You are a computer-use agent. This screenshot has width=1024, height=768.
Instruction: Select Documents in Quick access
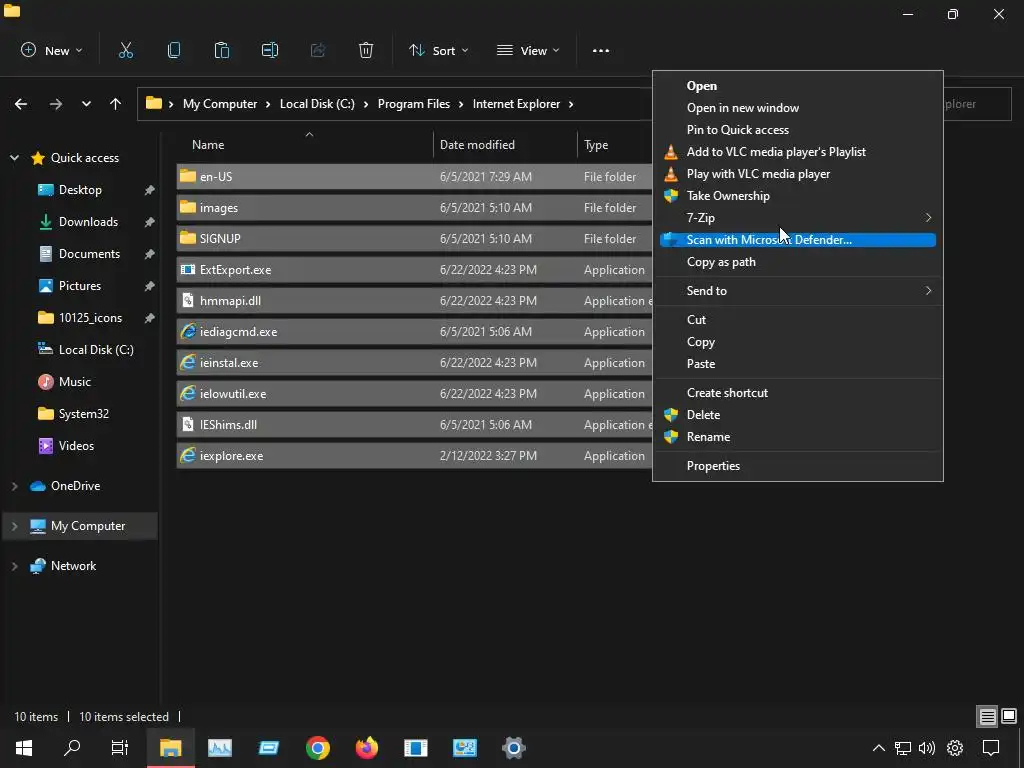[89, 253]
